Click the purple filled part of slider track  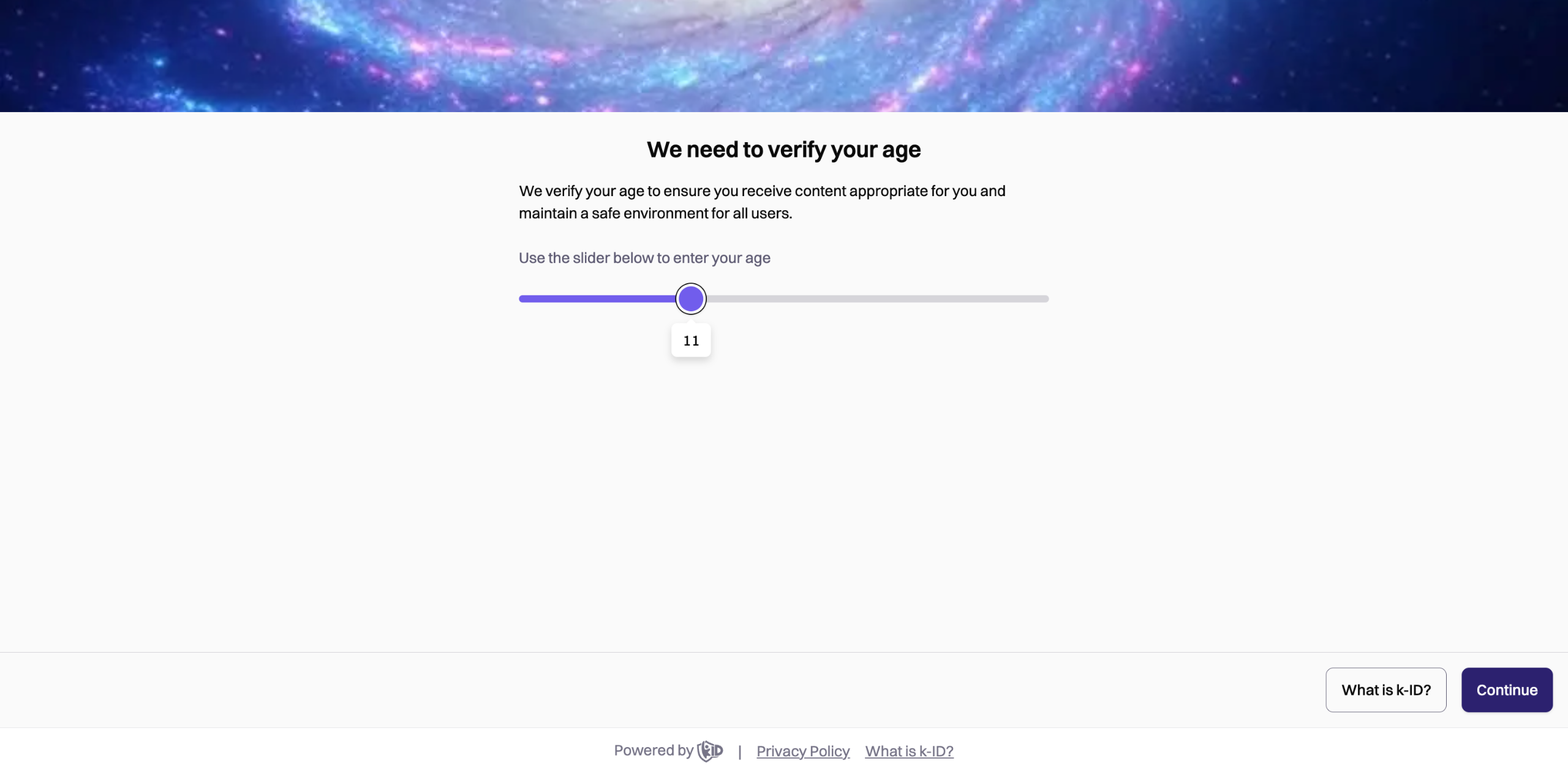[597, 299]
